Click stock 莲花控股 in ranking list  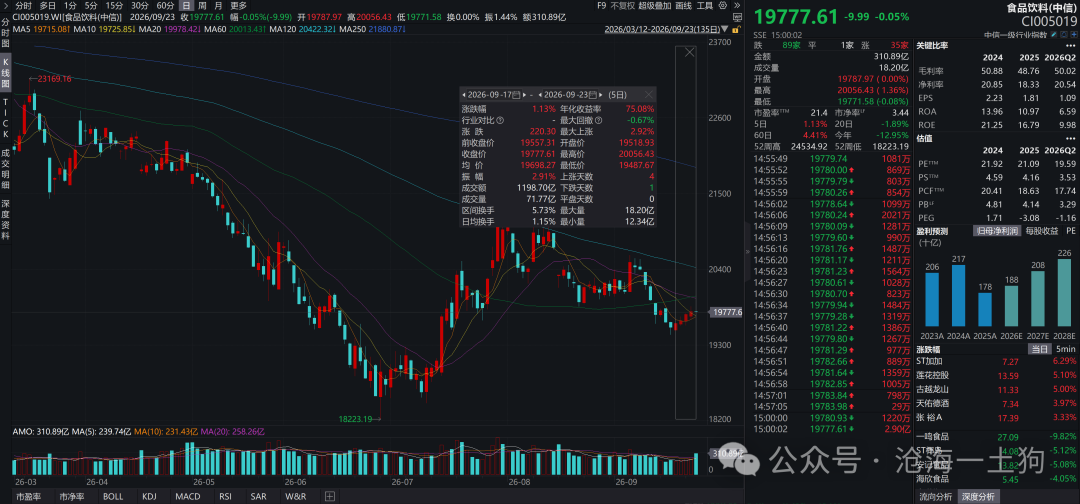tap(933, 375)
